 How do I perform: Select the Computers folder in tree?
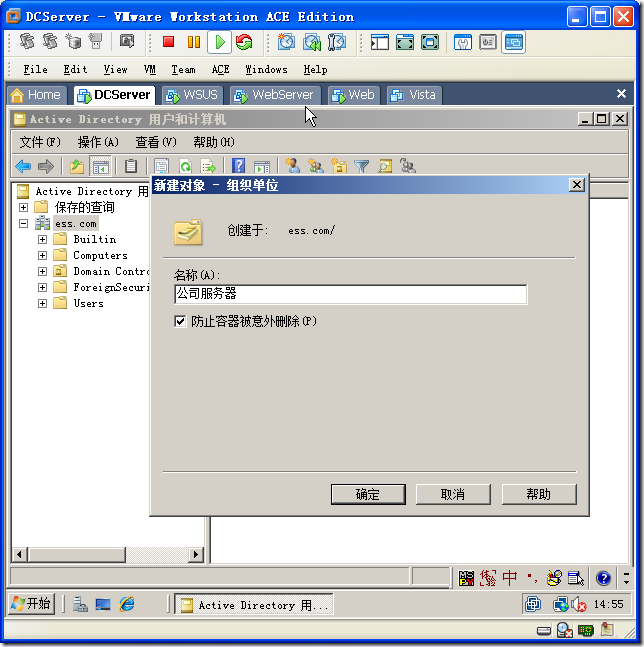coord(100,255)
